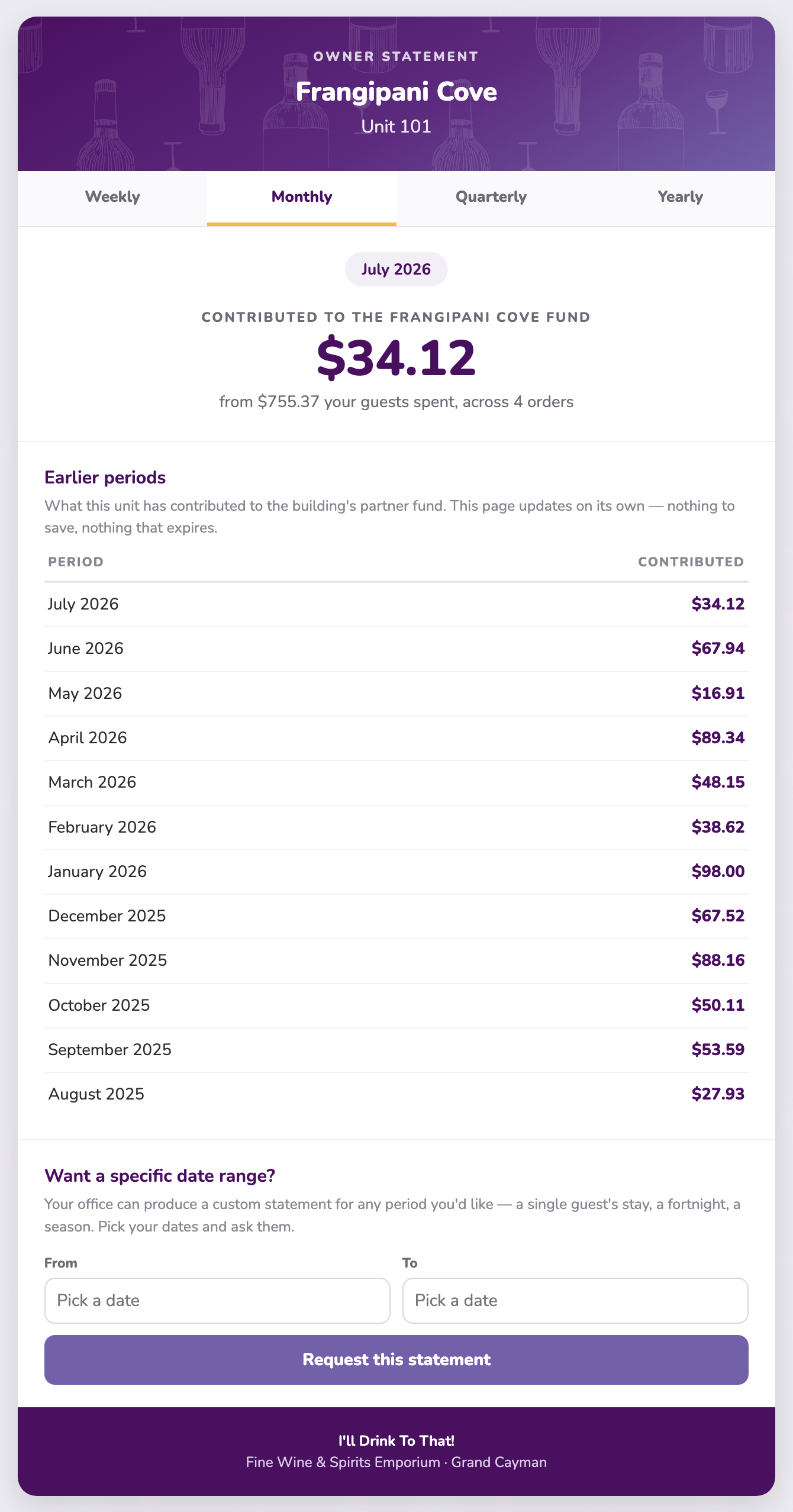The height and width of the screenshot is (1512, 793).
Task: Switch to the Weekly tab
Action: [112, 198]
